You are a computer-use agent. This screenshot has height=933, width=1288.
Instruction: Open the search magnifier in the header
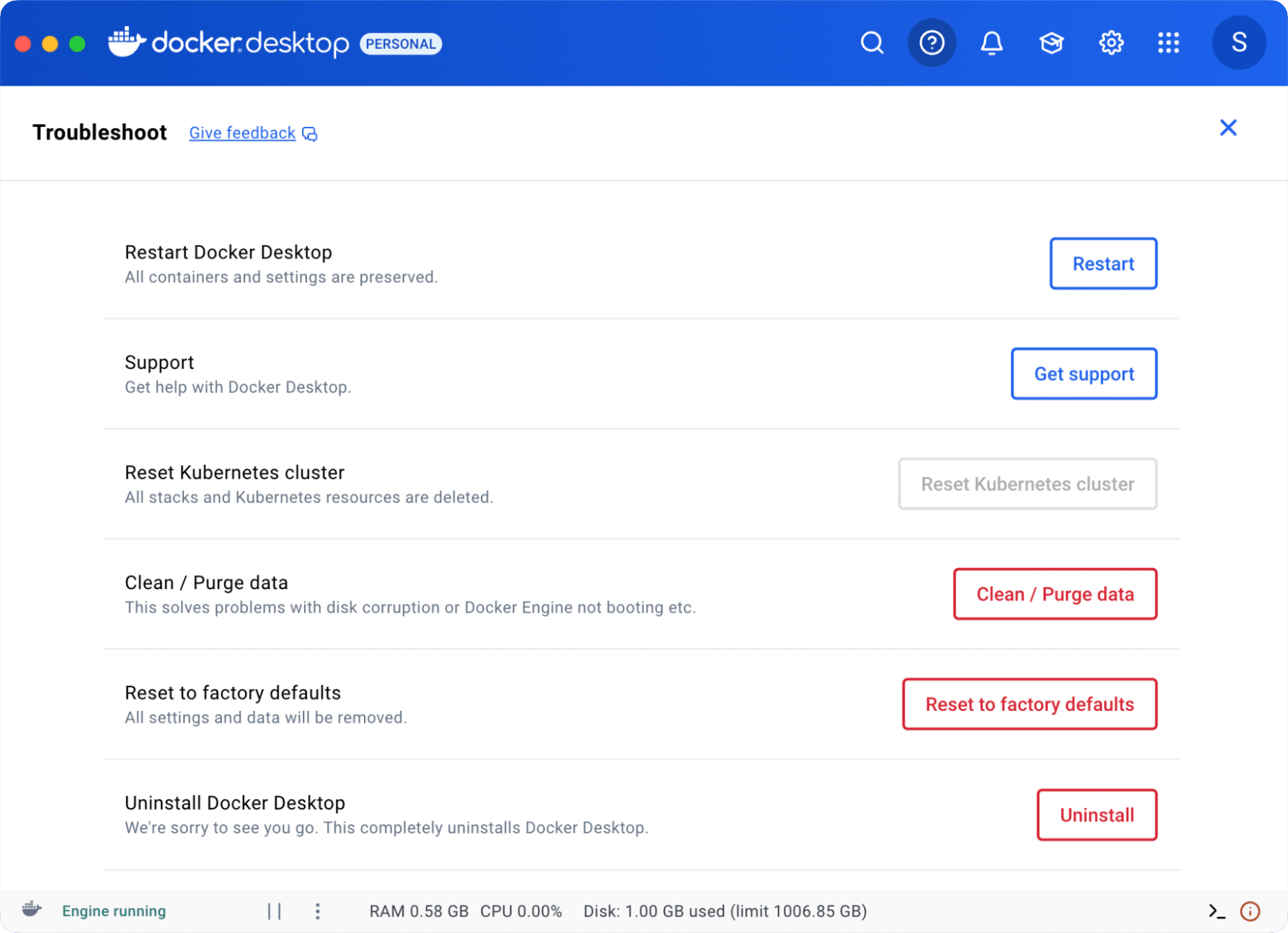coord(872,43)
